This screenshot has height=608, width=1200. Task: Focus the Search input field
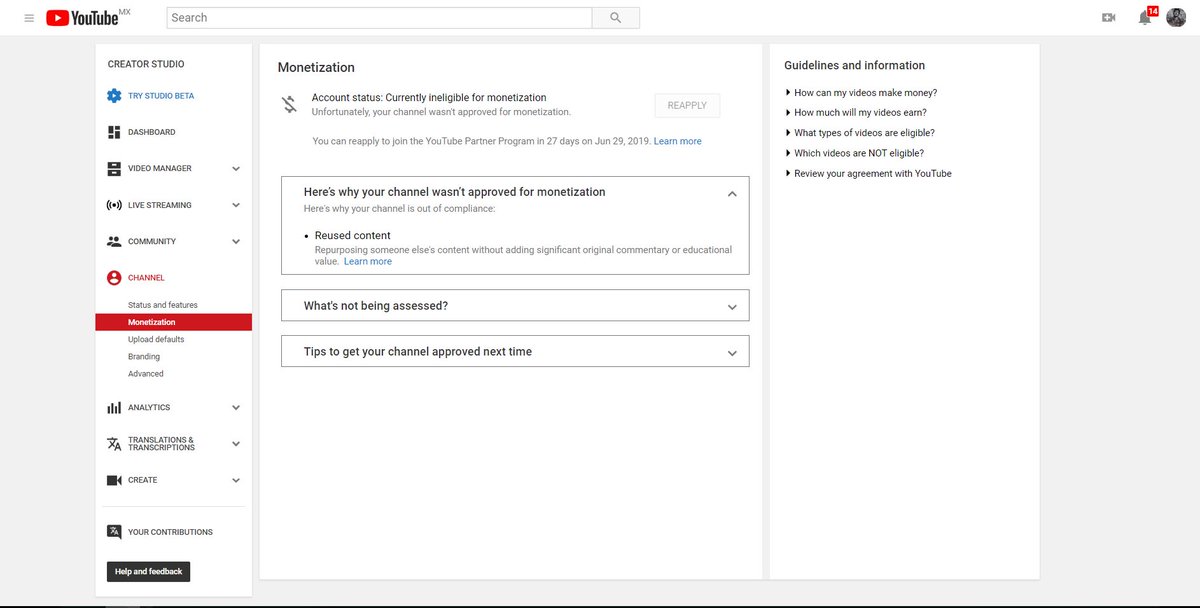click(x=380, y=18)
